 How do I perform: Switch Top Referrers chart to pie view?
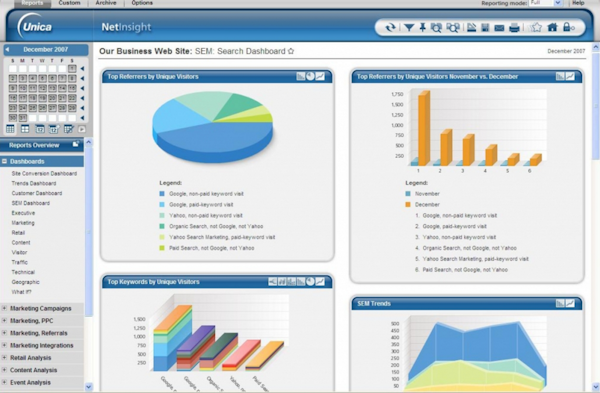click(310, 77)
